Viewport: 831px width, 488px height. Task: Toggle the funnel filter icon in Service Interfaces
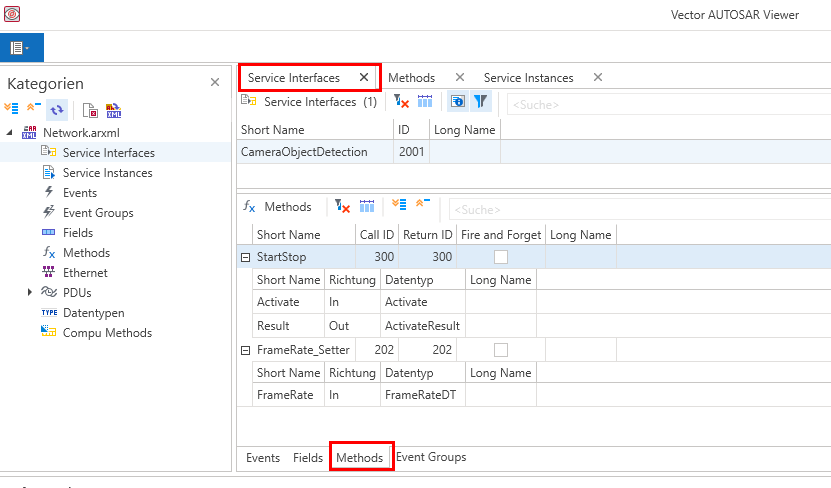pos(481,102)
